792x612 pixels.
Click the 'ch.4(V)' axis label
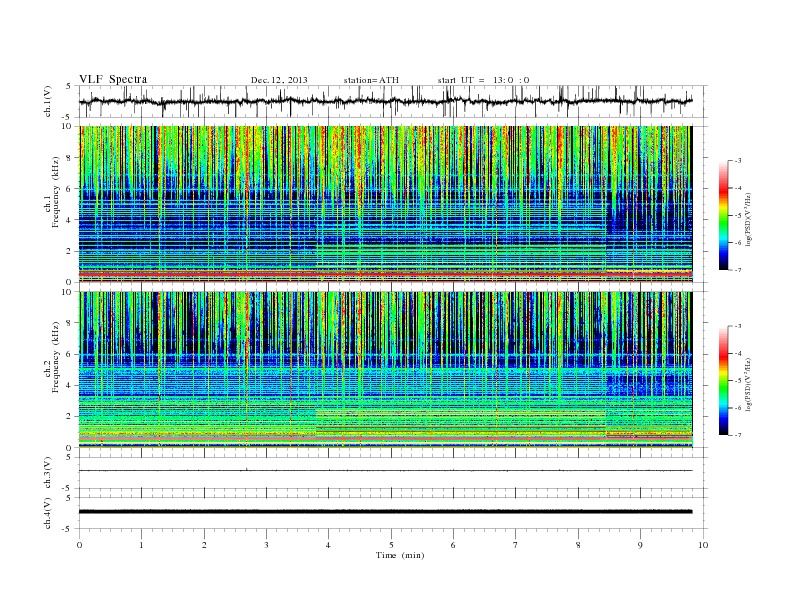pyautogui.click(x=47, y=513)
